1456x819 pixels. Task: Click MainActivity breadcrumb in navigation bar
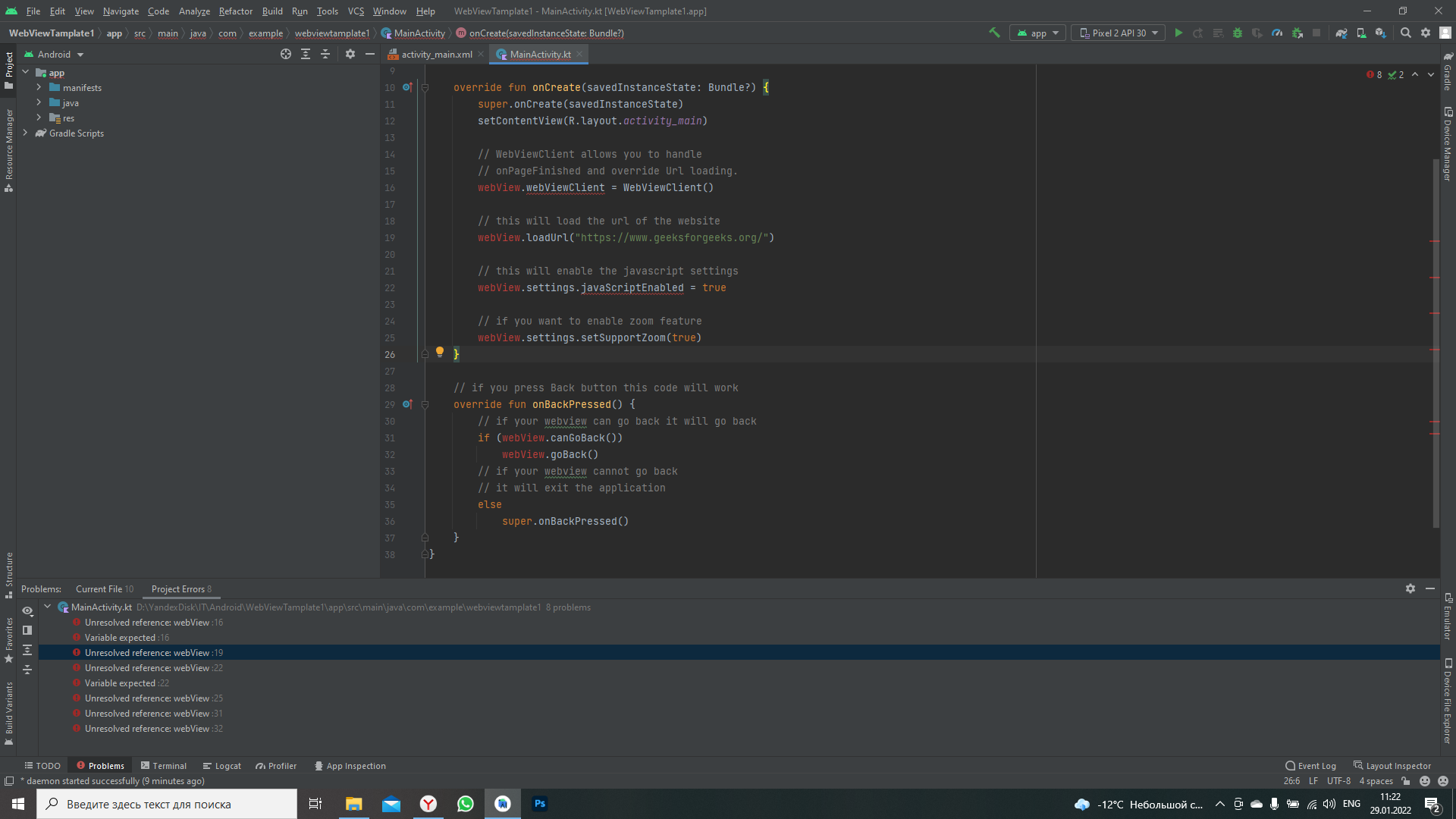click(x=413, y=33)
